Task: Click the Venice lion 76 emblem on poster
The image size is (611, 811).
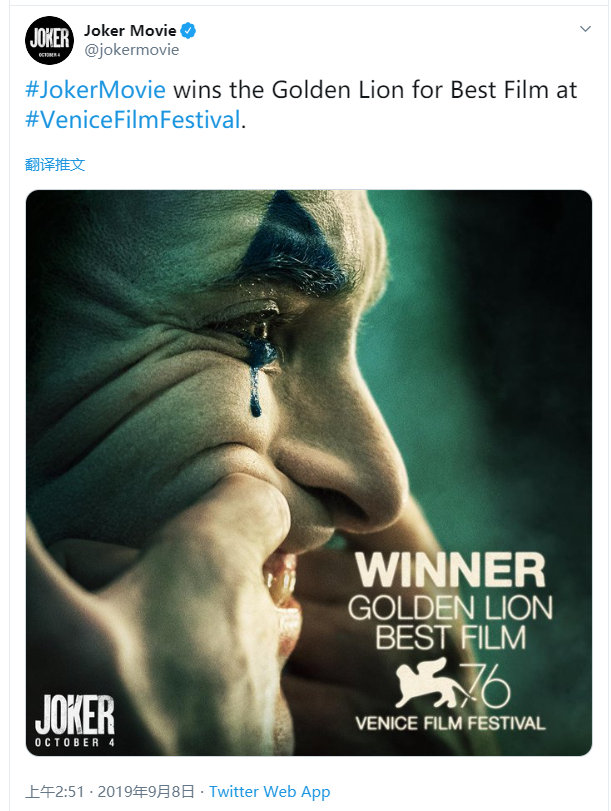Action: click(x=452, y=685)
